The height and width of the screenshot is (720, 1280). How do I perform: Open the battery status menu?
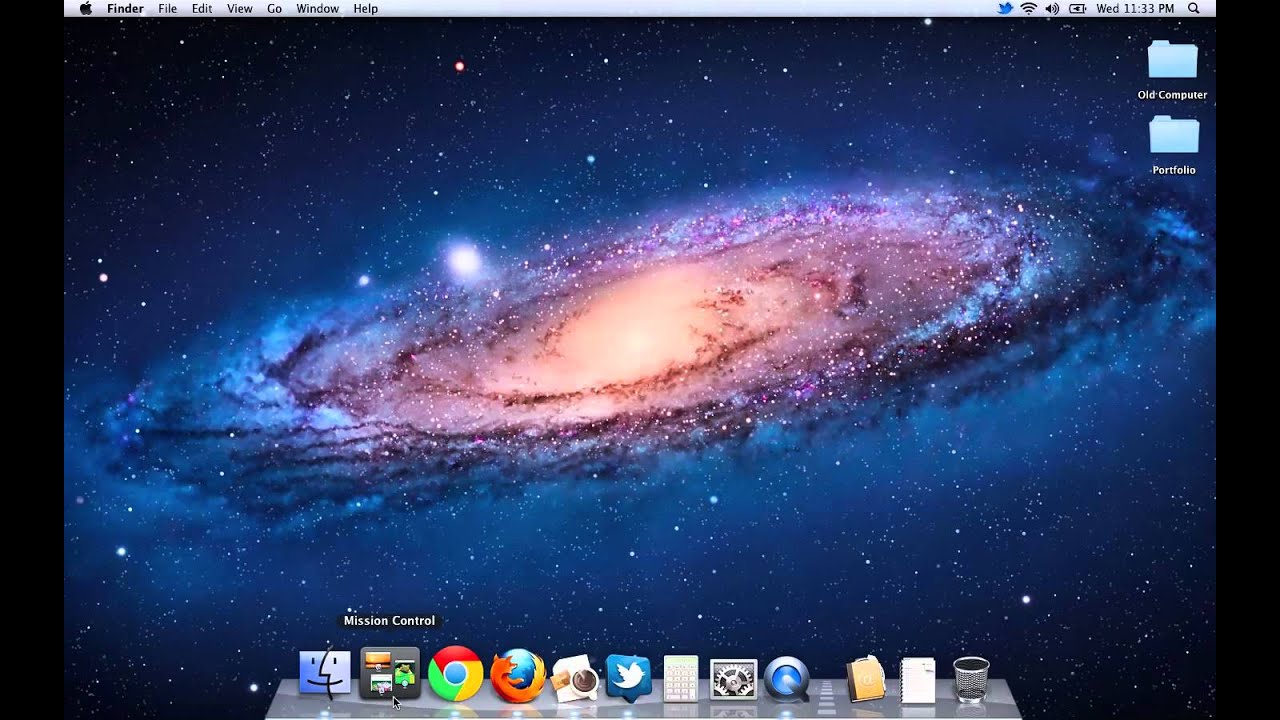pos(1077,8)
